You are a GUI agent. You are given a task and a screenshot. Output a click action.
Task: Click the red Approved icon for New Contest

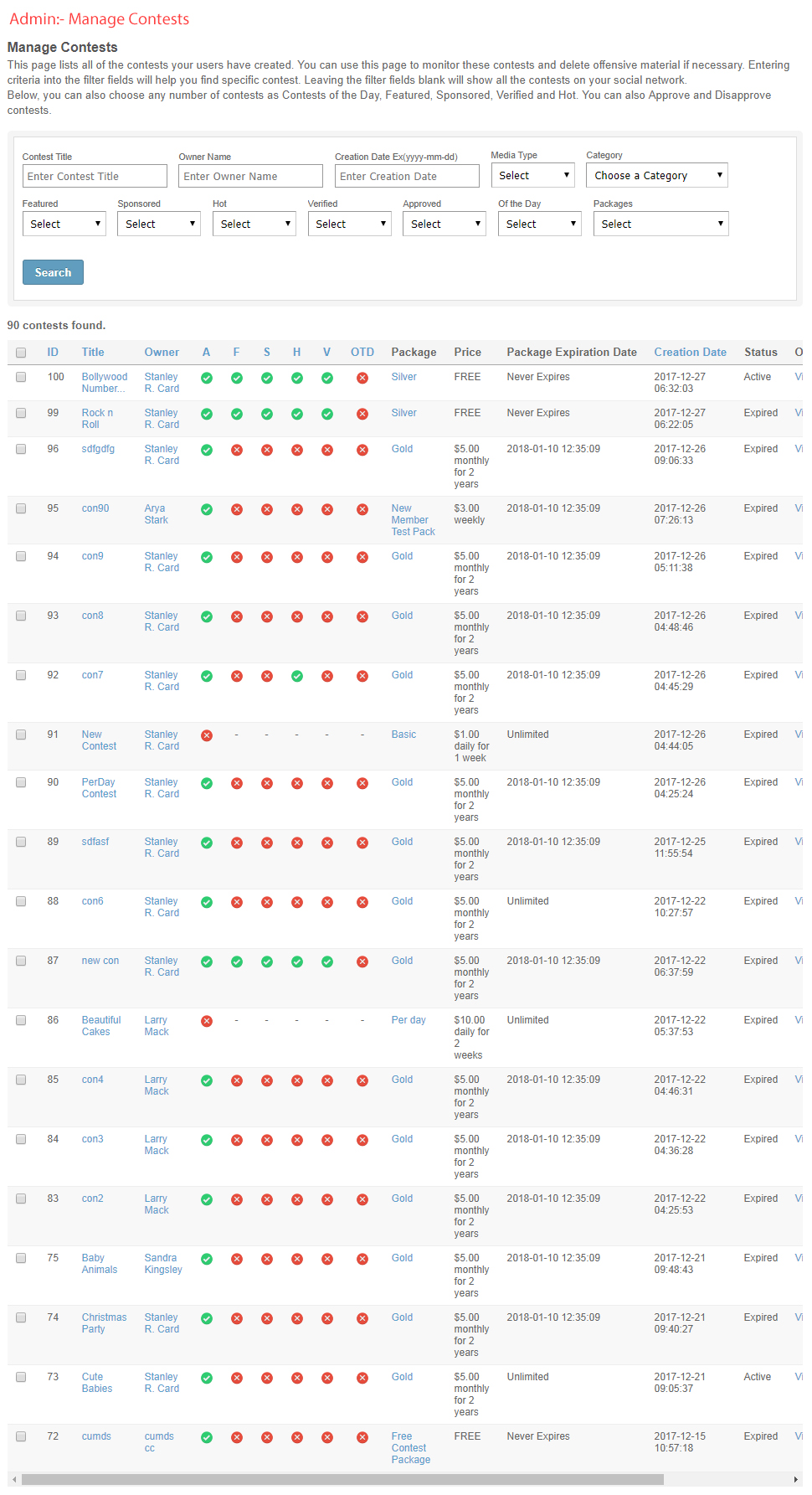207,735
